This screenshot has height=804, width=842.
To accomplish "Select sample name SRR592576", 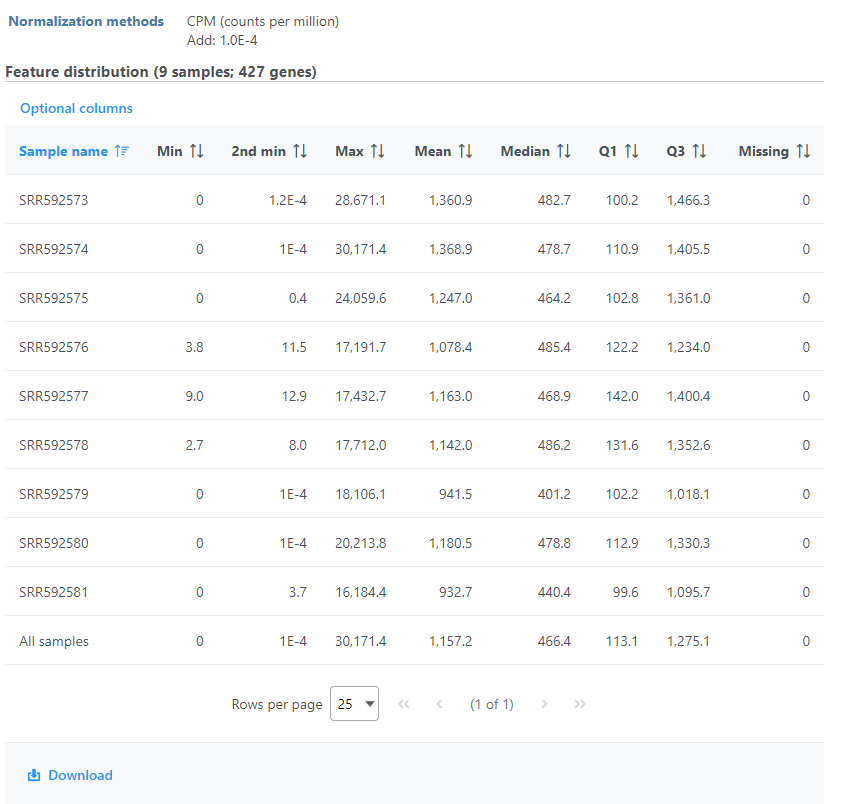I will click(x=54, y=347).
